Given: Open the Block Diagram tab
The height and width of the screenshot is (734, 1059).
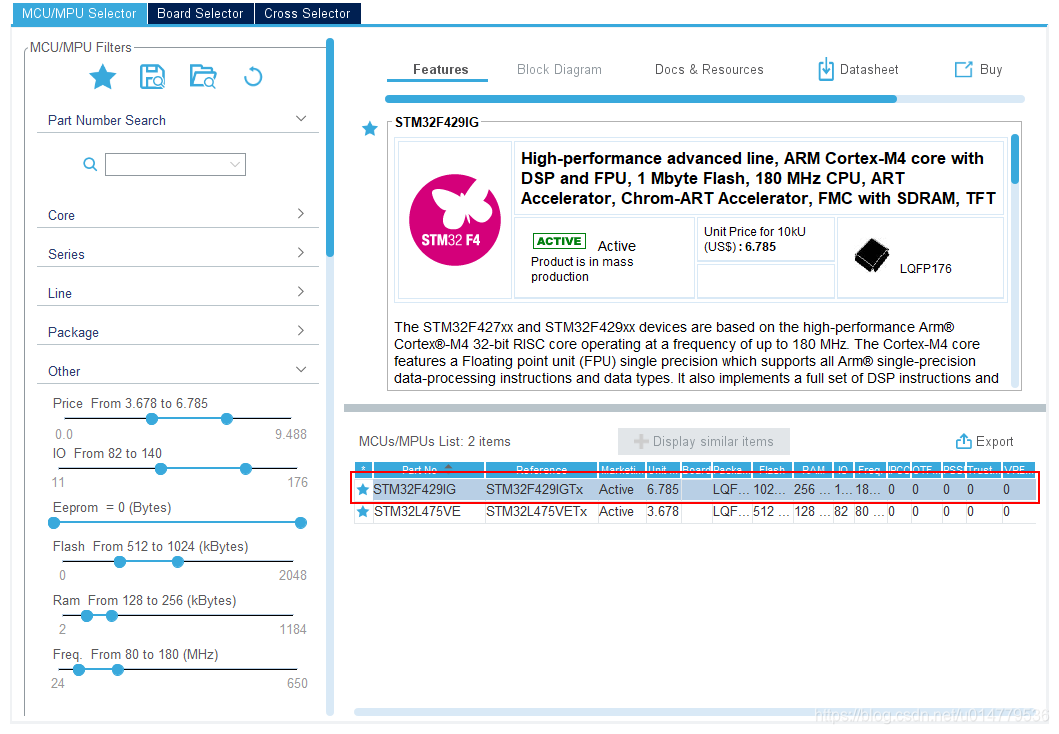Looking at the screenshot, I should pyautogui.click(x=559, y=70).
